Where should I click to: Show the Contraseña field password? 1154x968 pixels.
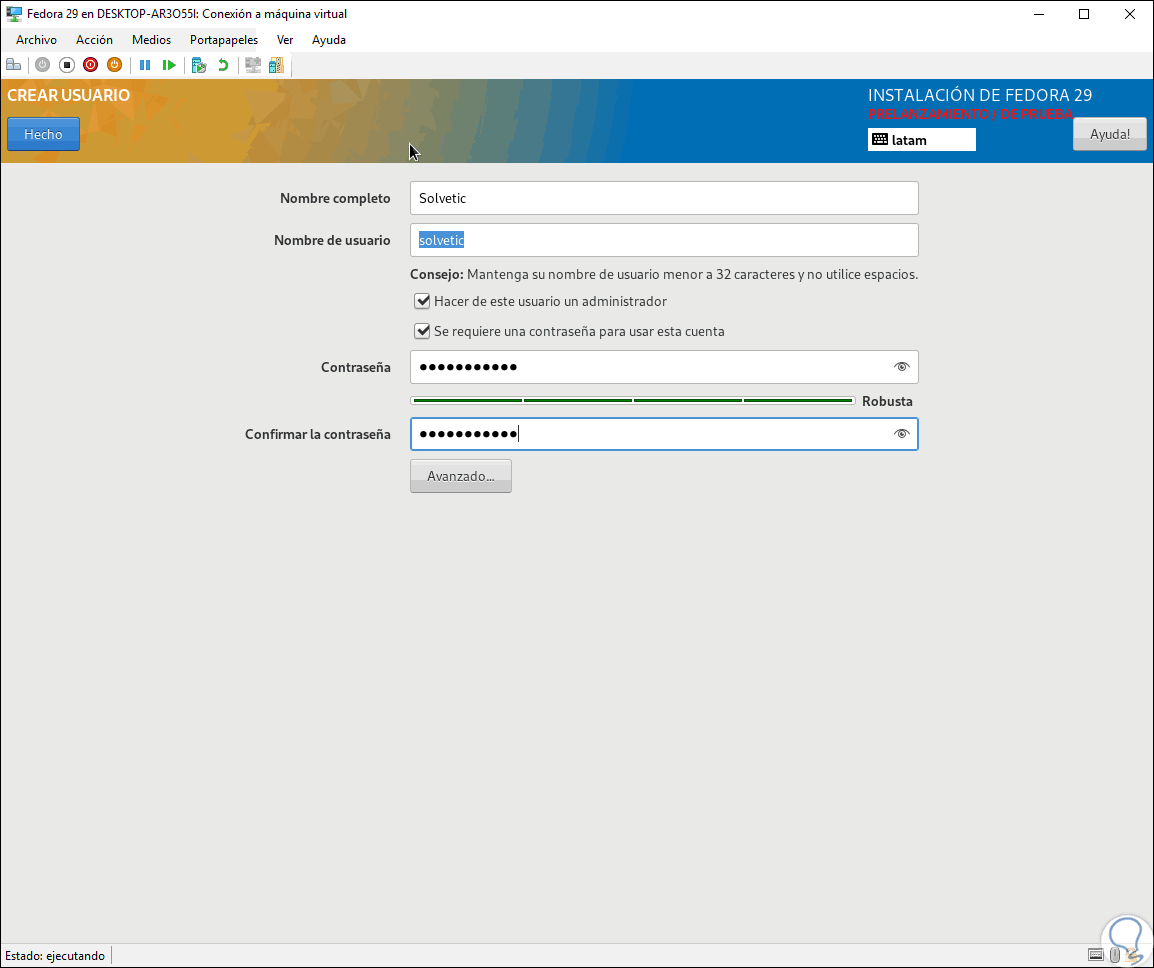point(902,367)
